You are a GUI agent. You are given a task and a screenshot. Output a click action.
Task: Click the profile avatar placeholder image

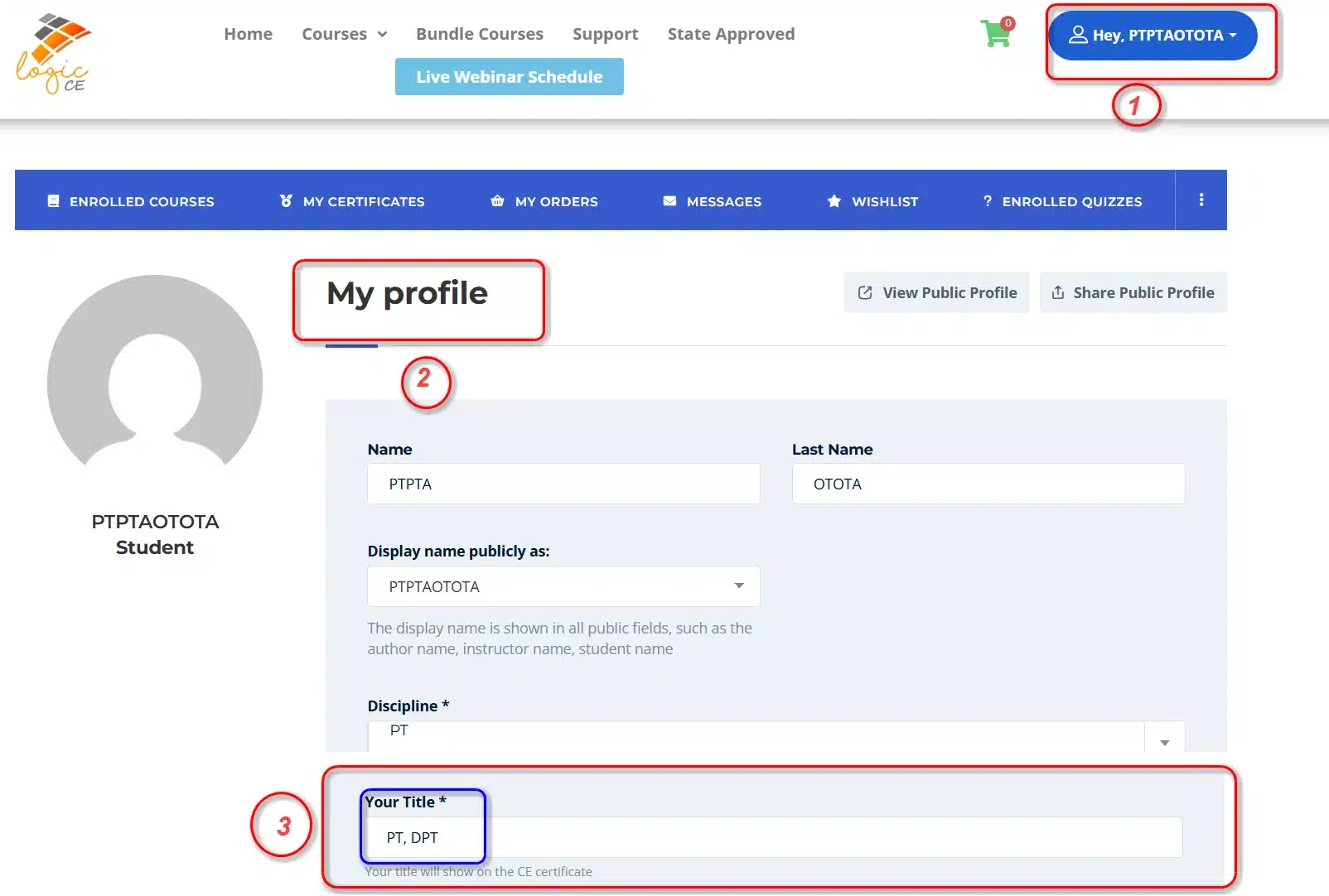coord(155,374)
